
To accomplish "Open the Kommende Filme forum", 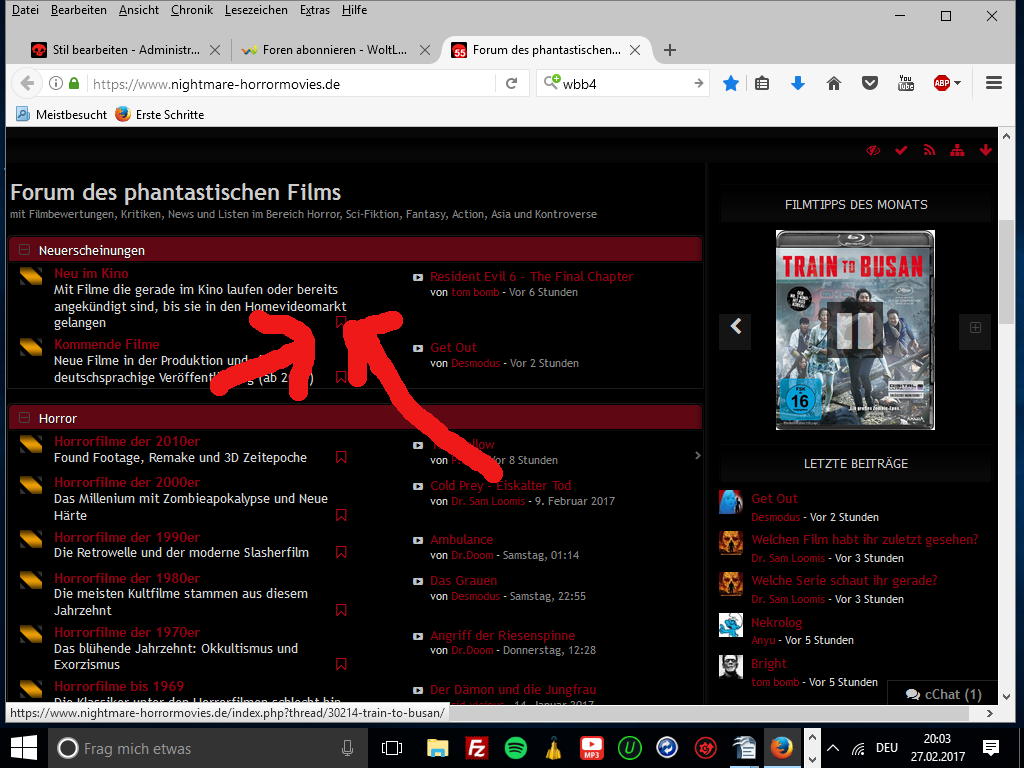I will click(x=106, y=344).
